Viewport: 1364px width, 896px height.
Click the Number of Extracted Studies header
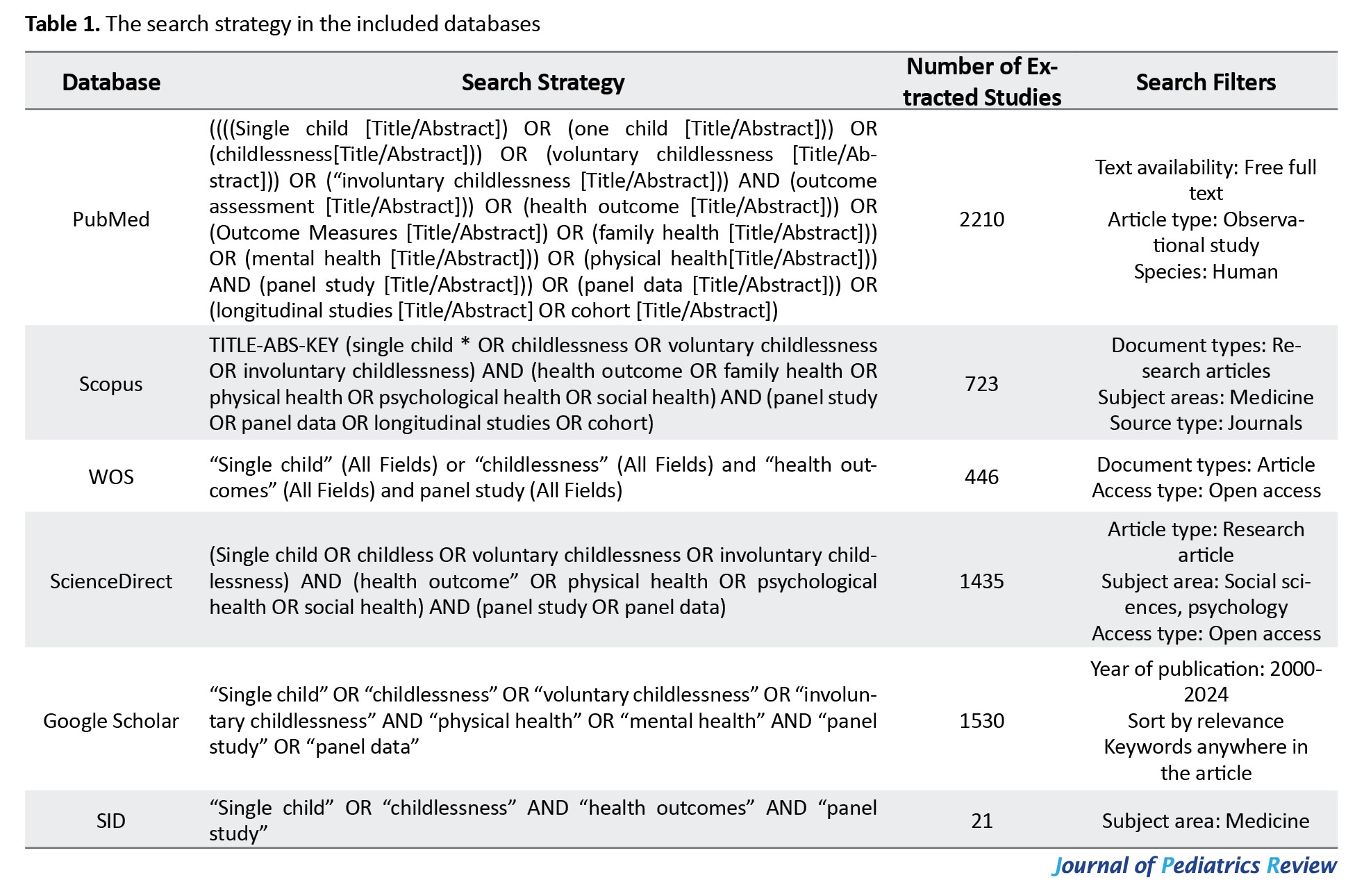tap(981, 81)
